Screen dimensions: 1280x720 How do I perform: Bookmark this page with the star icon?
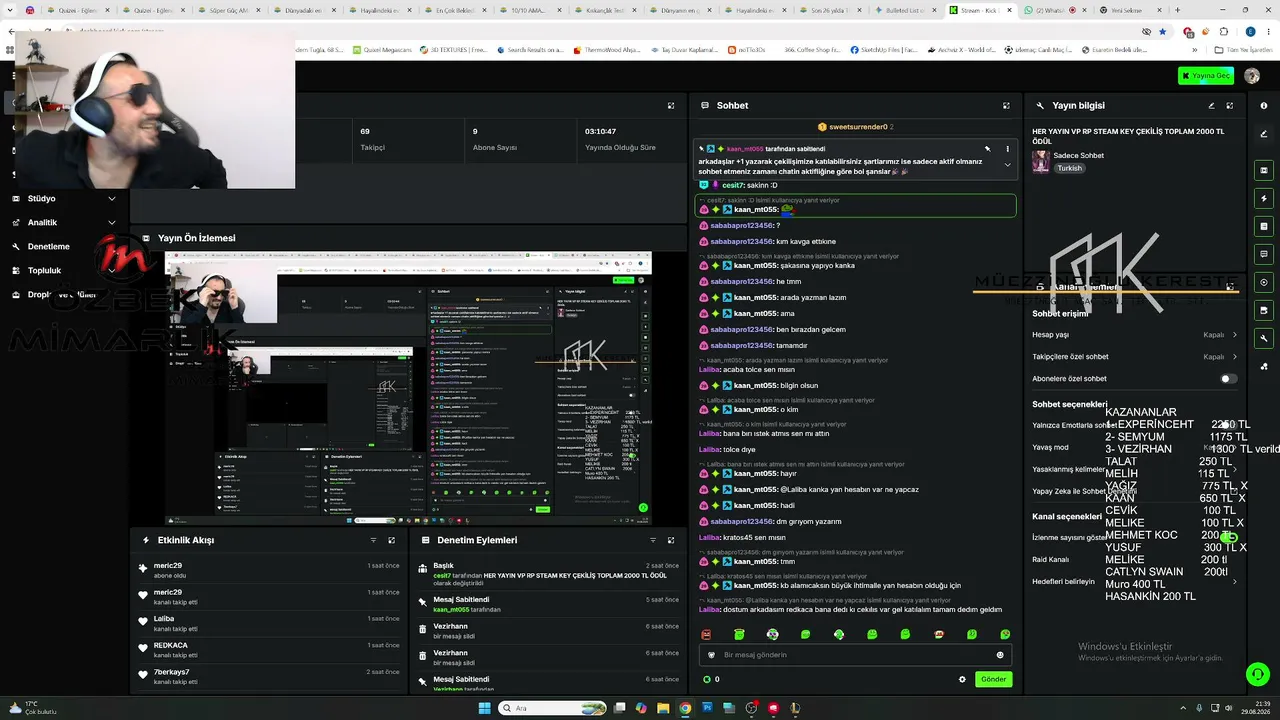1162,32
